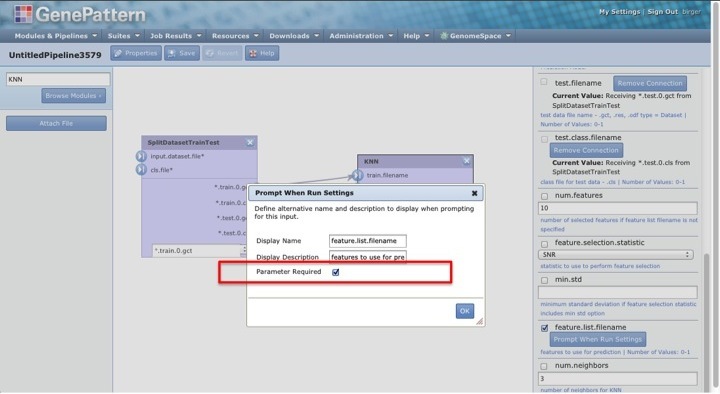Click the GenomeSpace icon in the menu bar
This screenshot has width=720, height=394.
click(444, 36)
